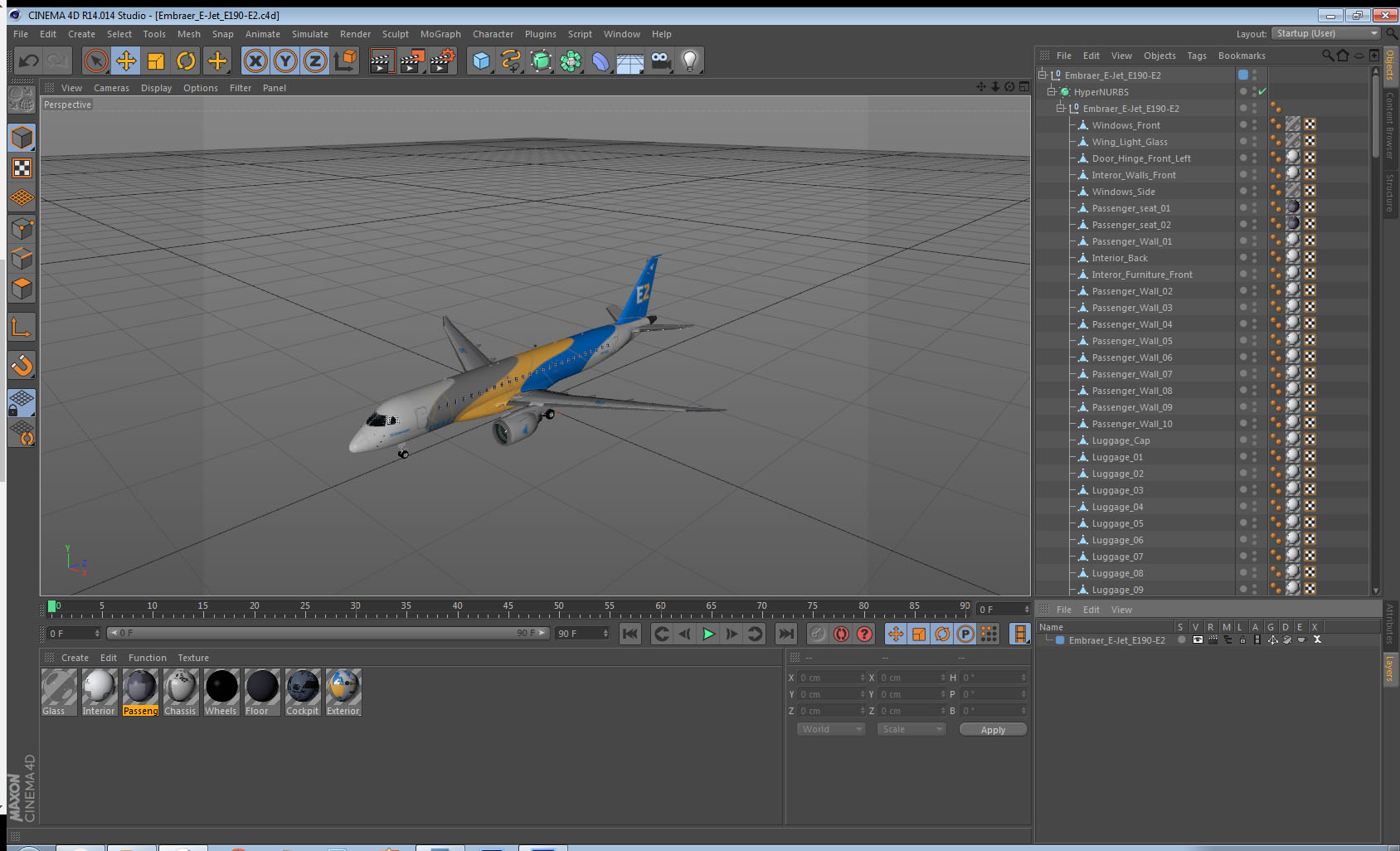This screenshot has width=1400, height=851.
Task: Render active view with clapperboard icon
Action: 382,61
